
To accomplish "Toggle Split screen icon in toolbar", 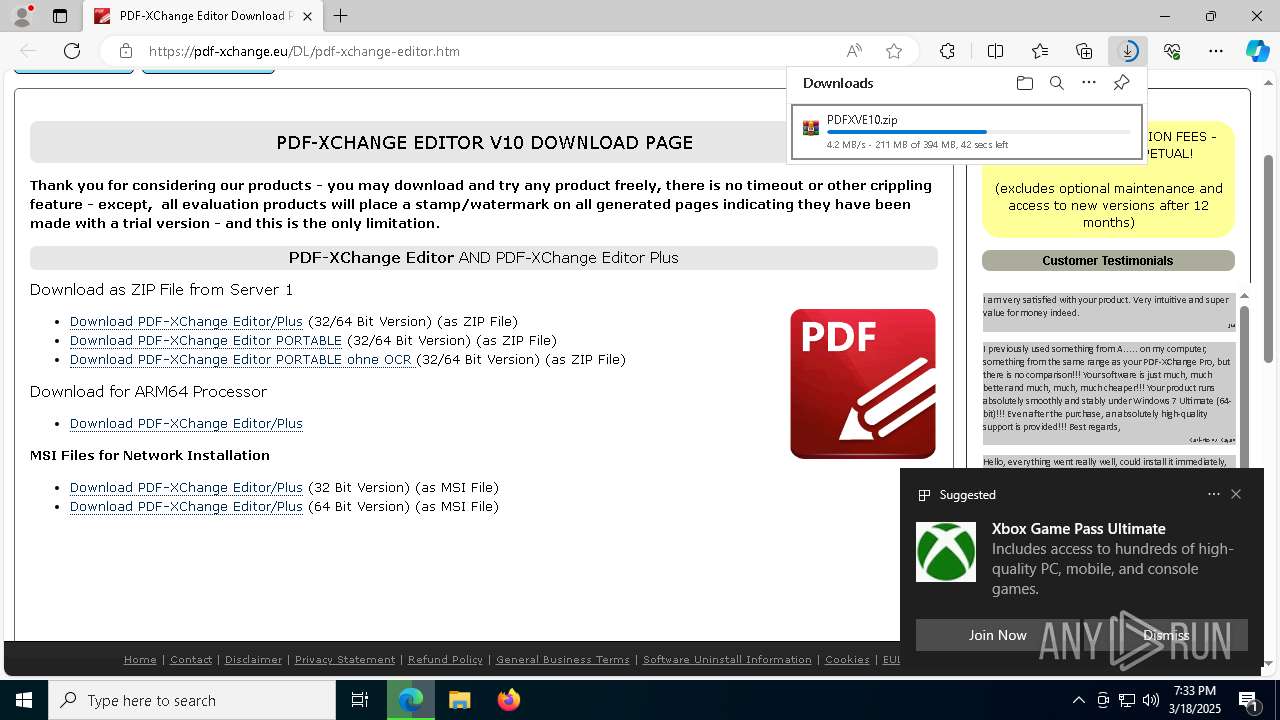I will (995, 51).
